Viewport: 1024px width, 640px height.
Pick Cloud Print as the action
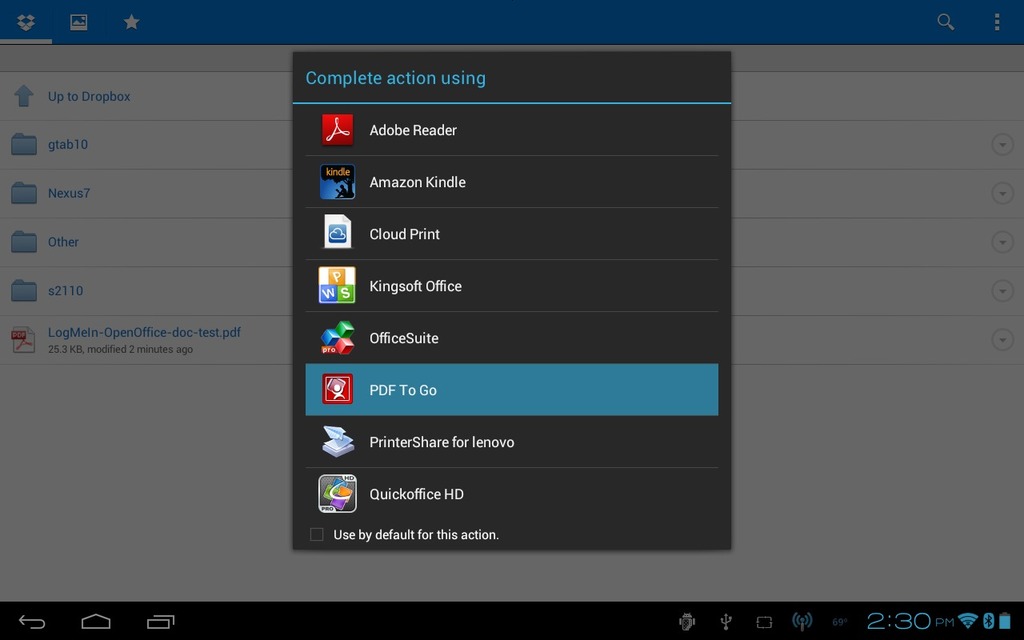[512, 234]
